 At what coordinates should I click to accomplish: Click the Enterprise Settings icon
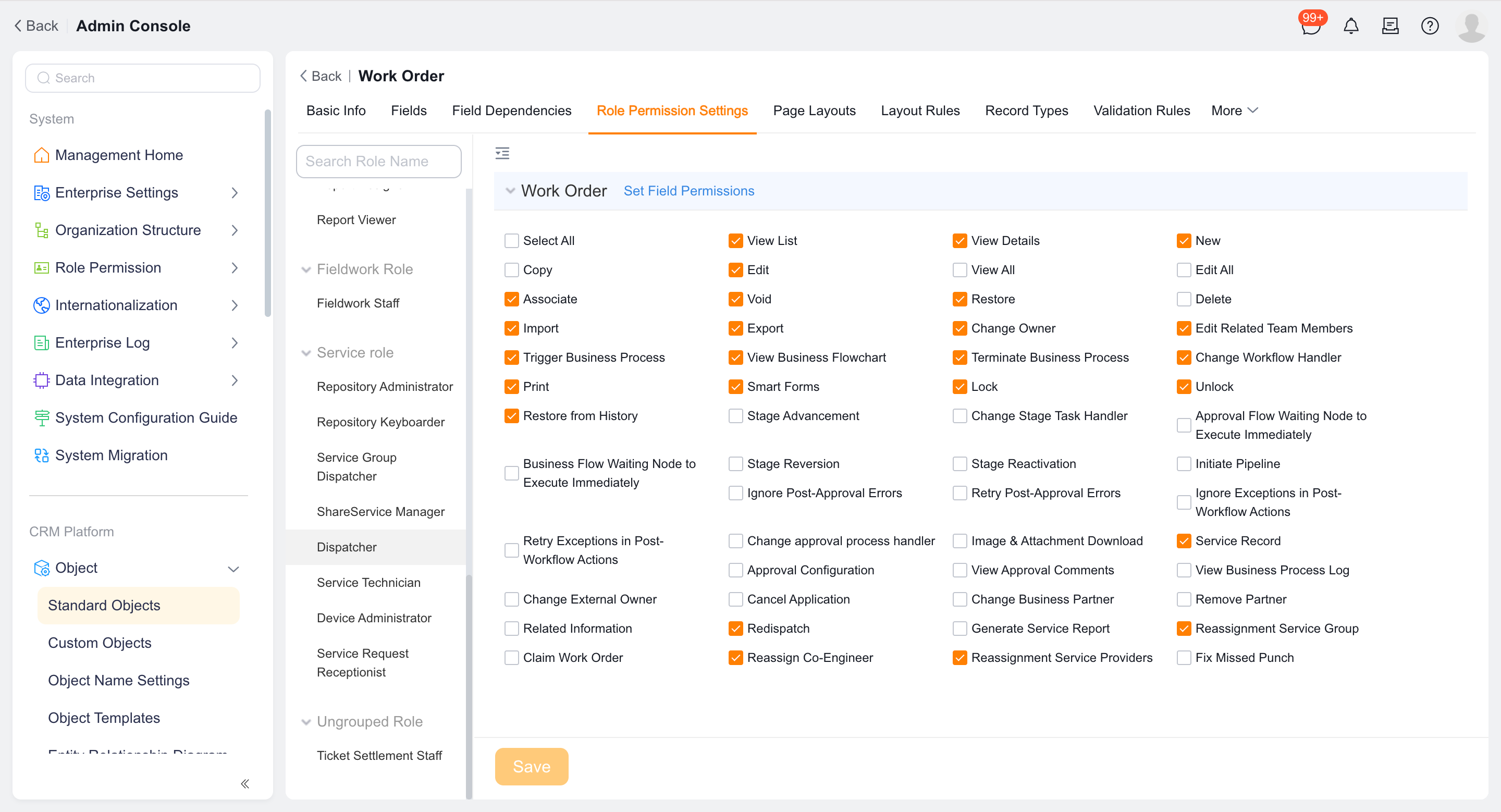coord(41,193)
